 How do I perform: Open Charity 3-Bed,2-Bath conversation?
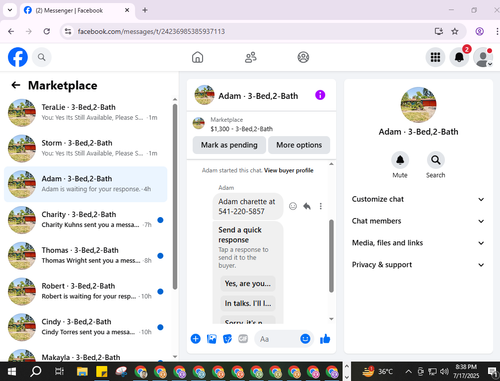point(86,220)
